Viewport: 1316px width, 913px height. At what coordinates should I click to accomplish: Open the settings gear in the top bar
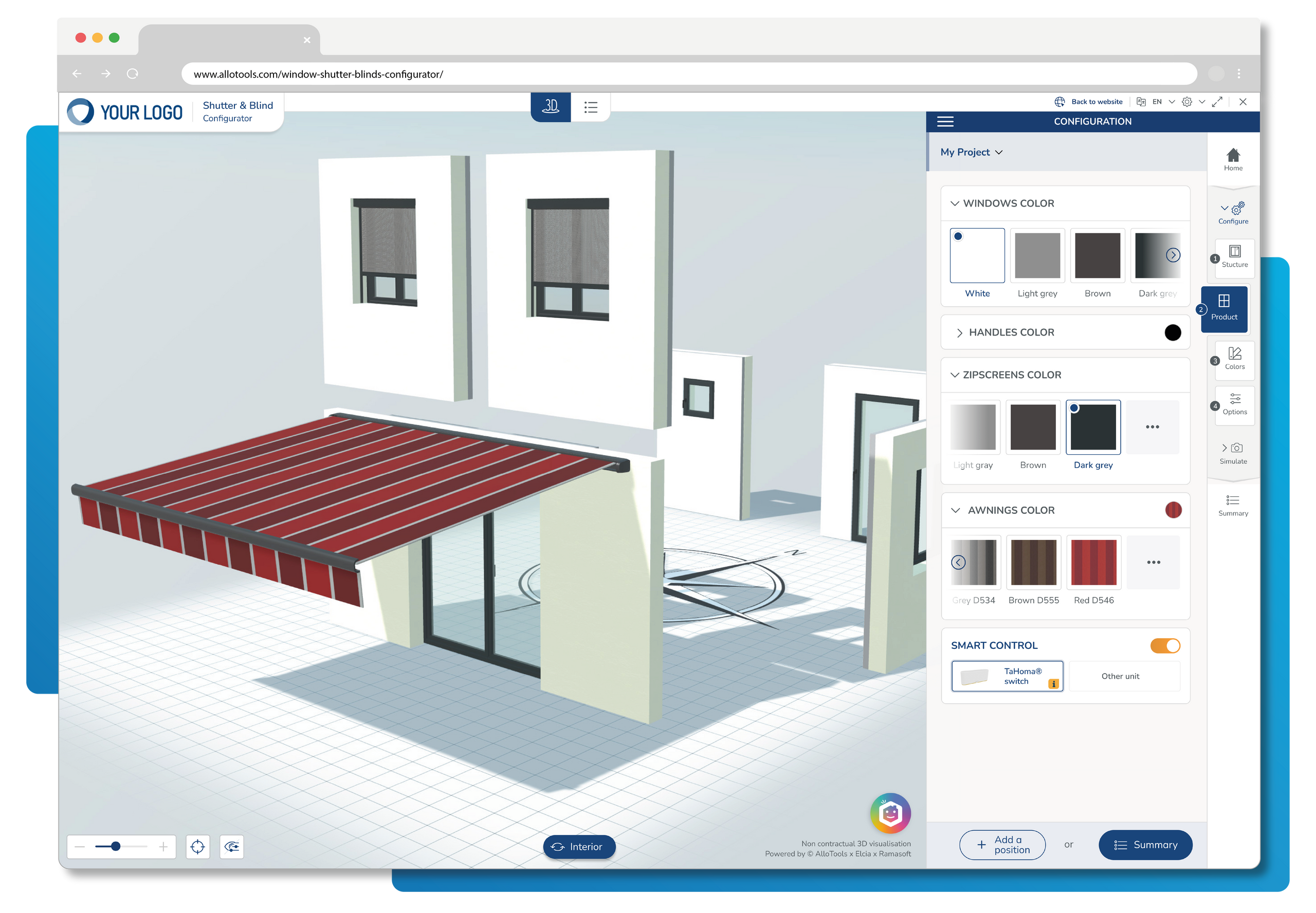(1186, 101)
